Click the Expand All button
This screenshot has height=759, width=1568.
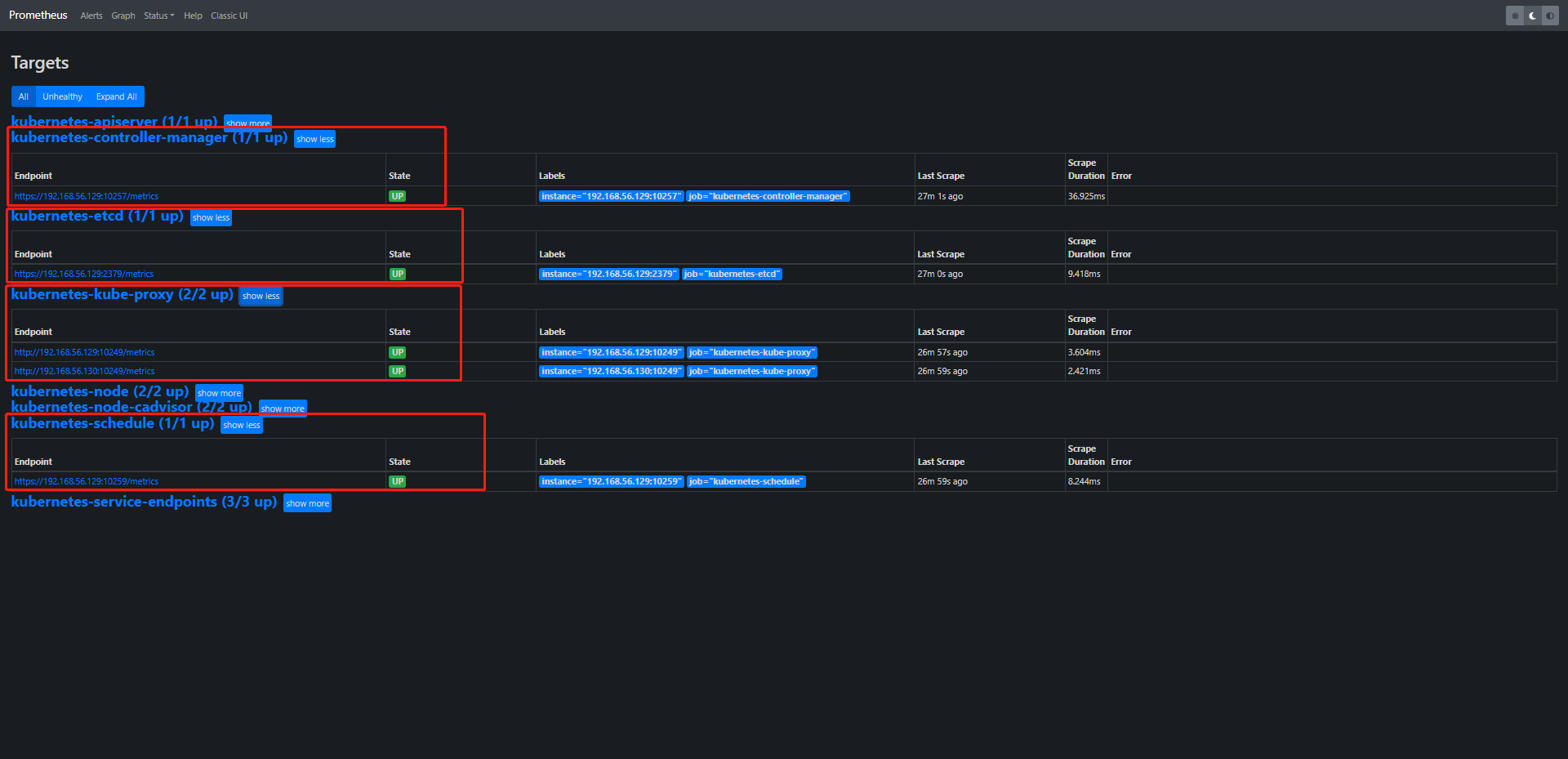click(x=117, y=96)
